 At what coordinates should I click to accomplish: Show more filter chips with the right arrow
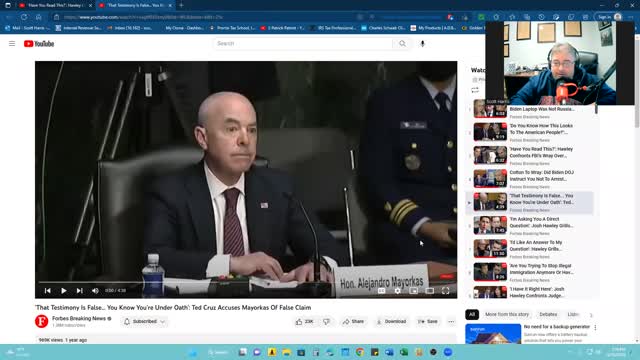[x=591, y=315]
